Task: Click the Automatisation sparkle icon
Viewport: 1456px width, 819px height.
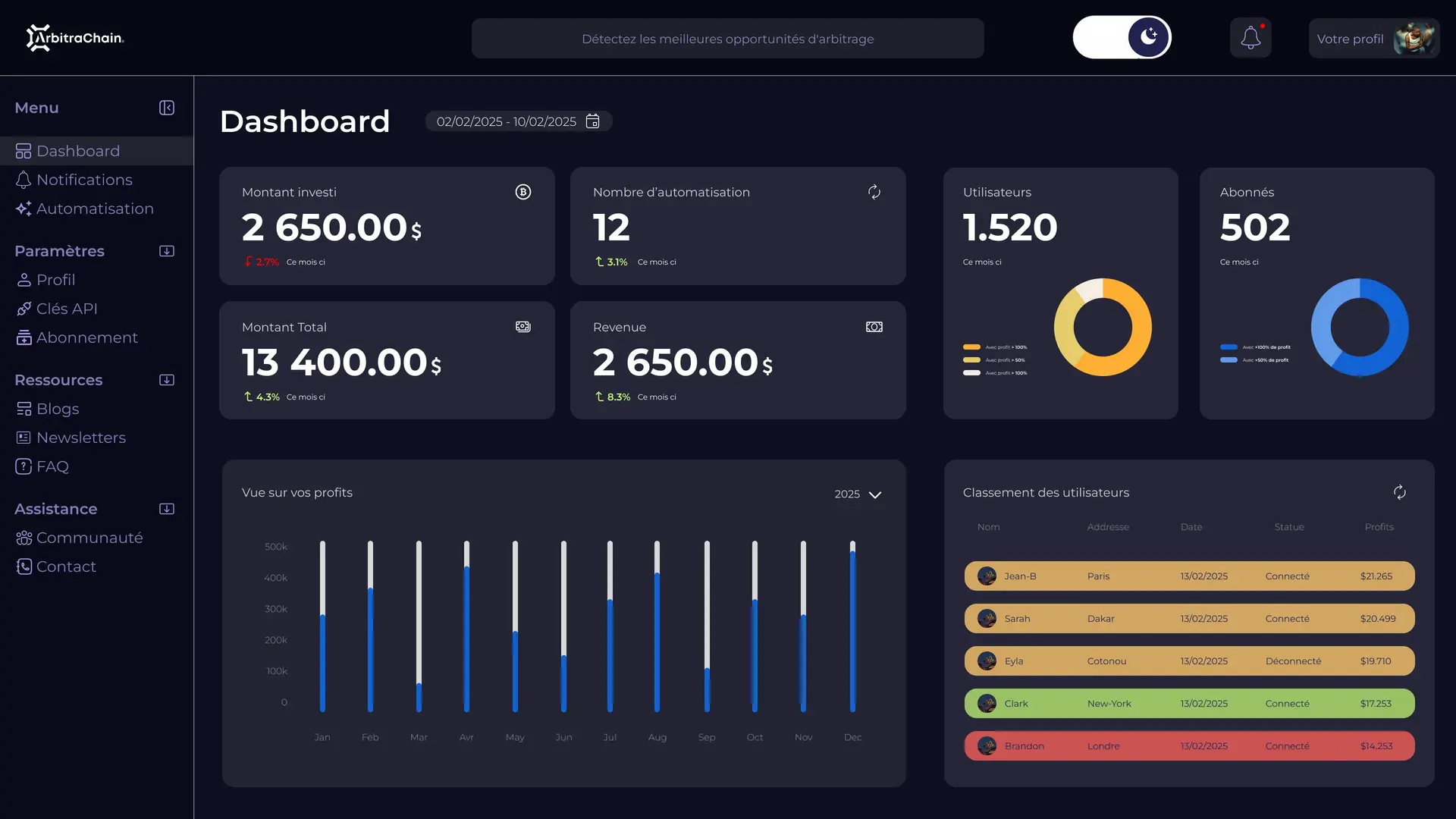Action: click(x=23, y=209)
